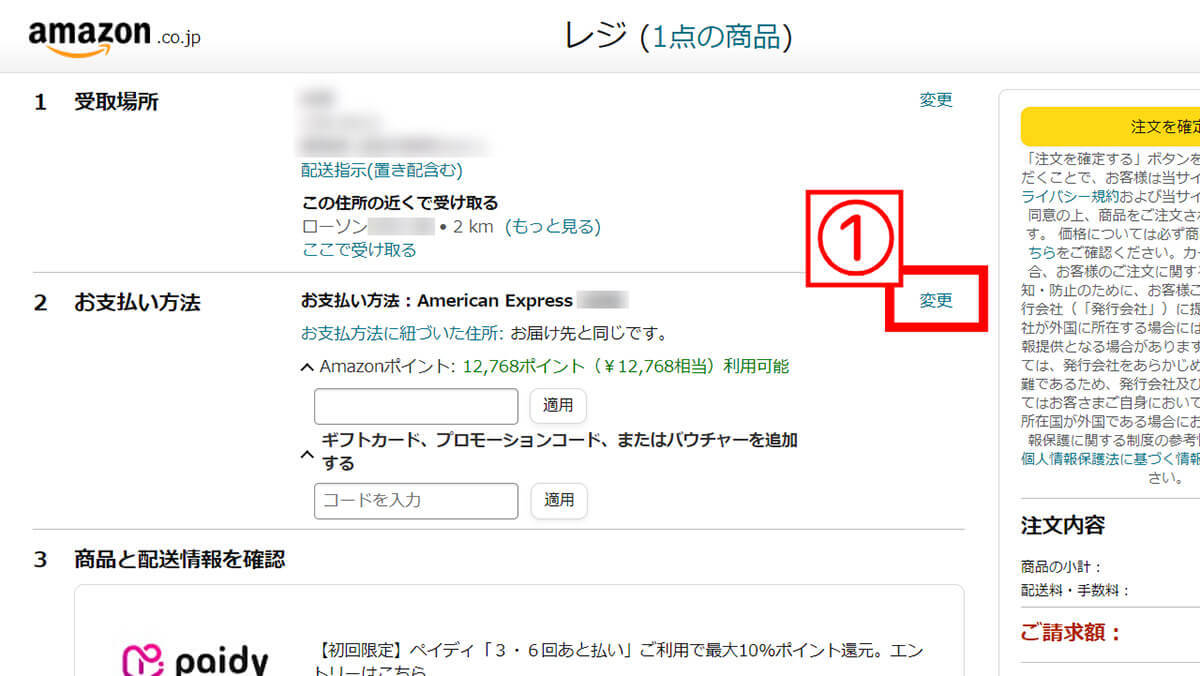Click 配送料・手数料： label
This screenshot has width=1200, height=676.
(1075, 591)
